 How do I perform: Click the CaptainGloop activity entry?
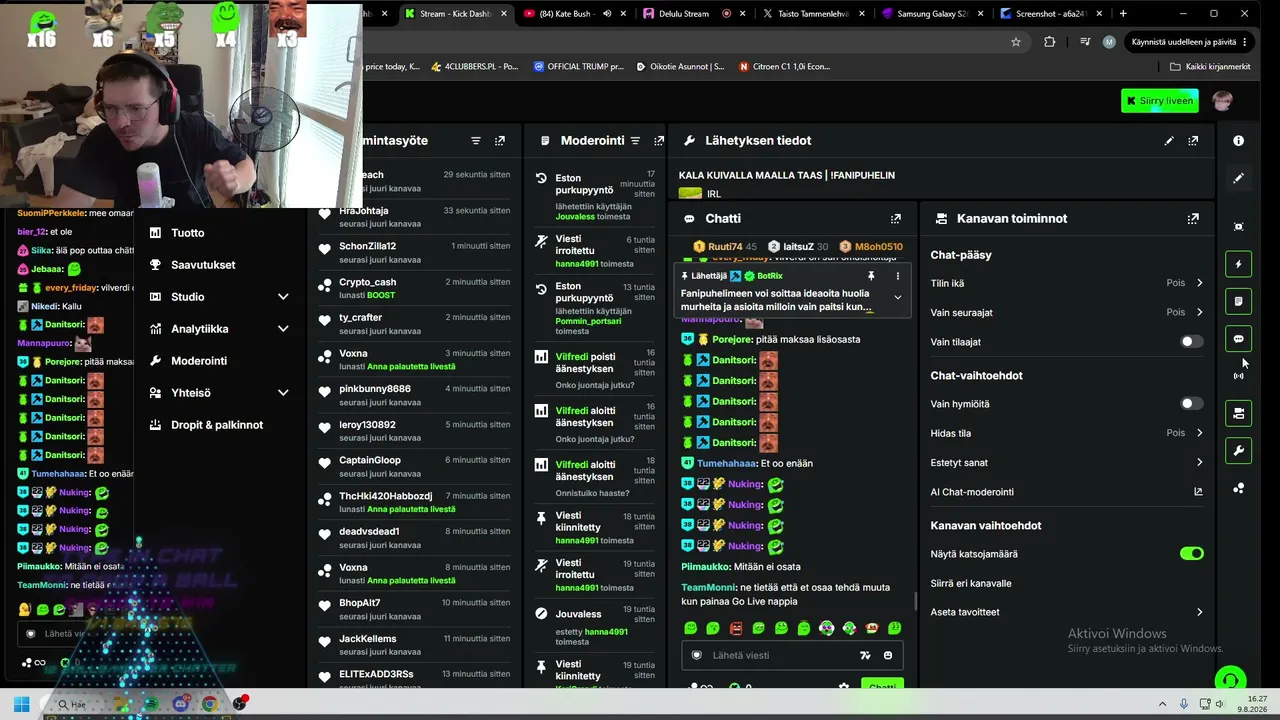(415, 466)
